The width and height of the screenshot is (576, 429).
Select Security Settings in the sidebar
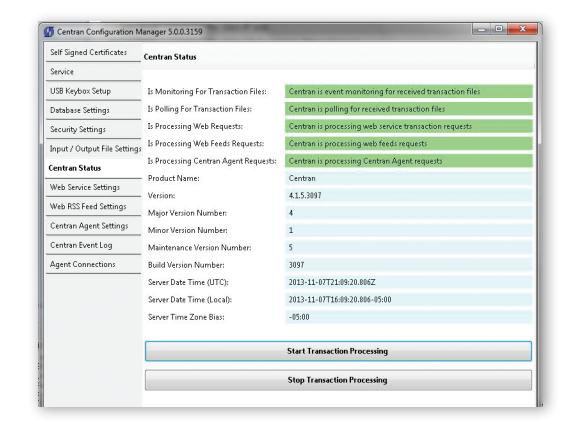coord(93,129)
